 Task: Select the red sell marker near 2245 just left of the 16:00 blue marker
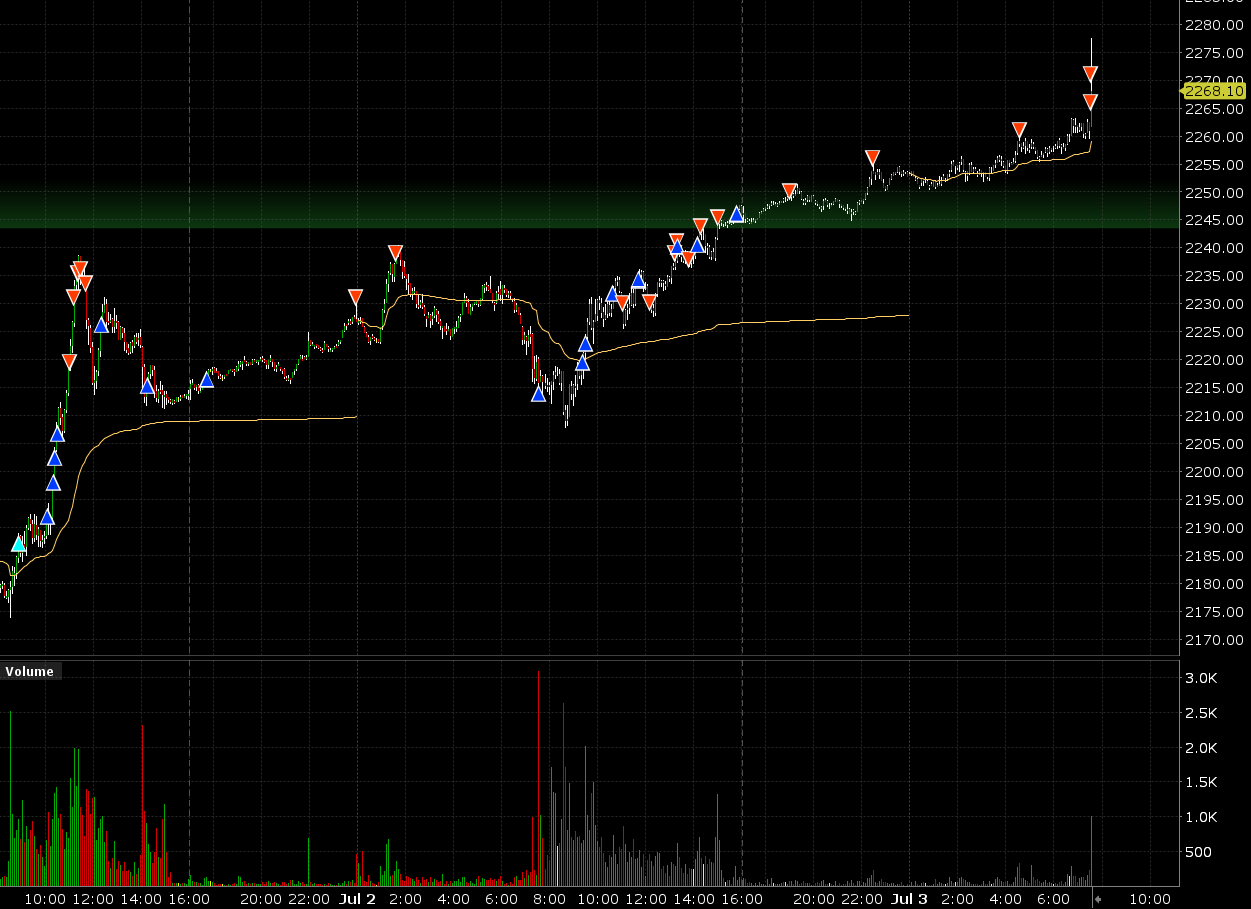click(717, 216)
